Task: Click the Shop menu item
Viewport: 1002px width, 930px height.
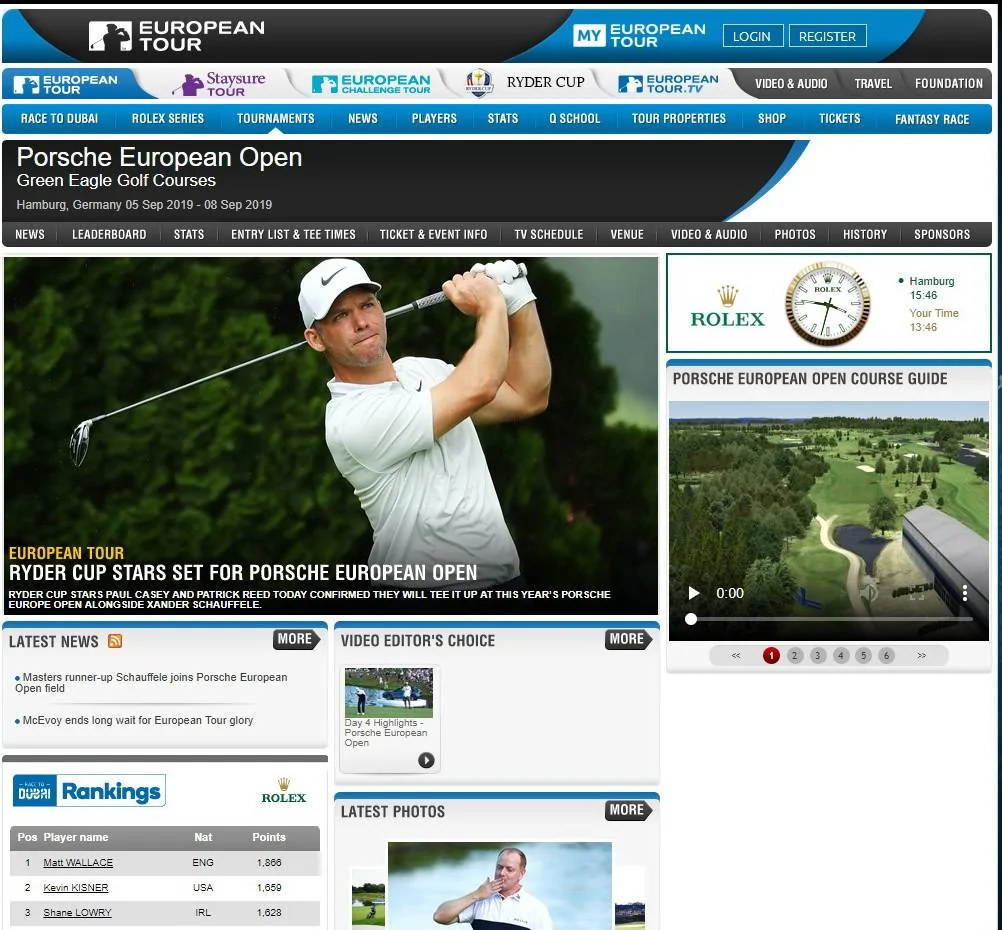Action: point(771,119)
